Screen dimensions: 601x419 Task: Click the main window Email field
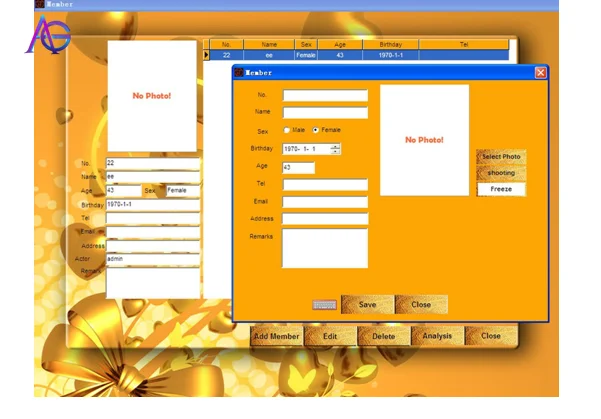click(x=153, y=232)
